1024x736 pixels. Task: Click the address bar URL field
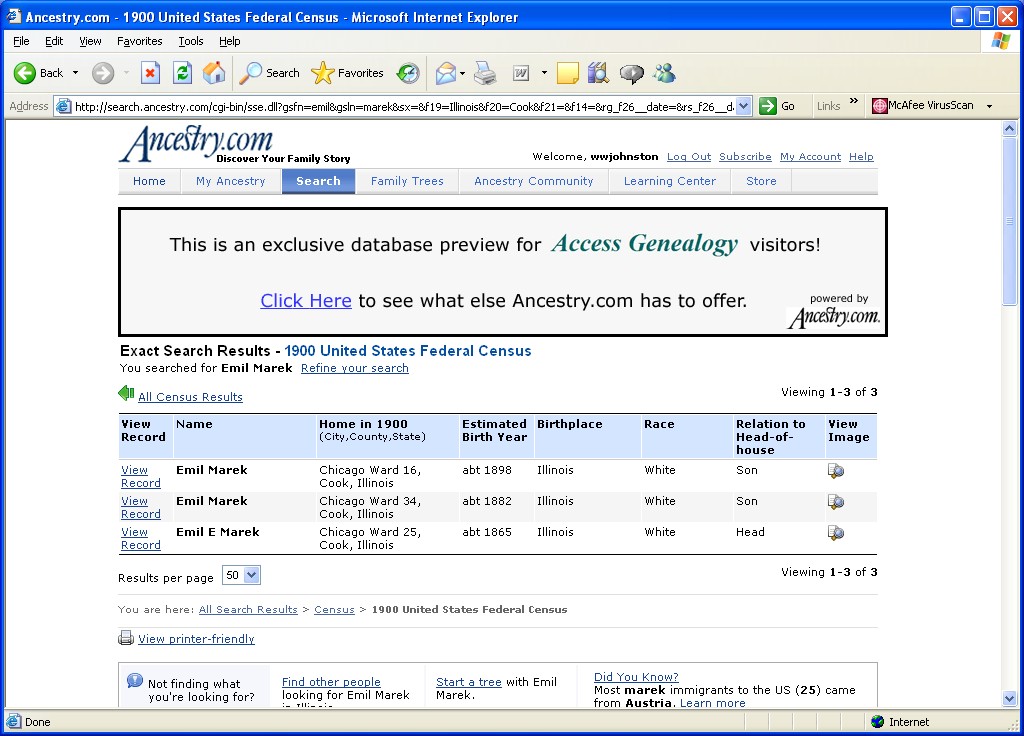pos(404,106)
